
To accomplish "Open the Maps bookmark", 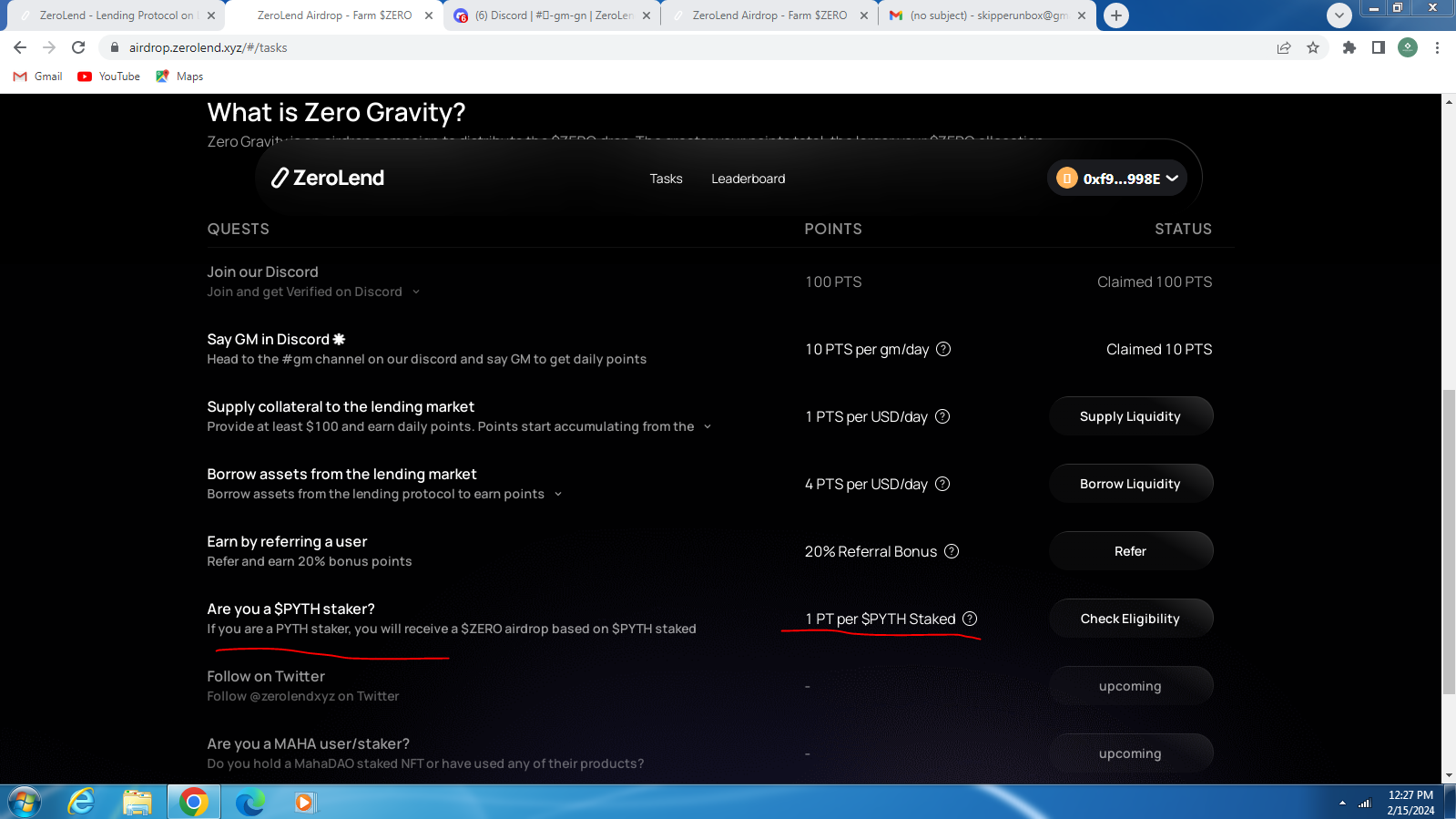I will [x=179, y=77].
